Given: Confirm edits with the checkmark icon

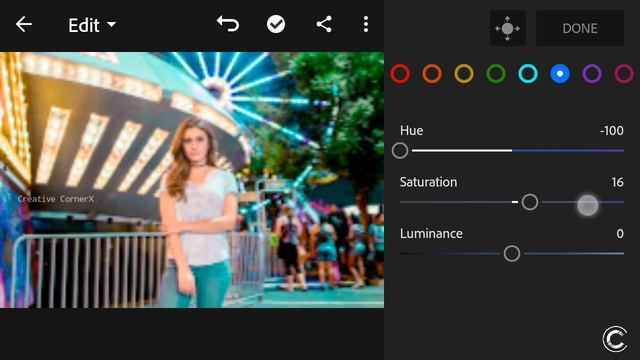Looking at the screenshot, I should point(276,24).
